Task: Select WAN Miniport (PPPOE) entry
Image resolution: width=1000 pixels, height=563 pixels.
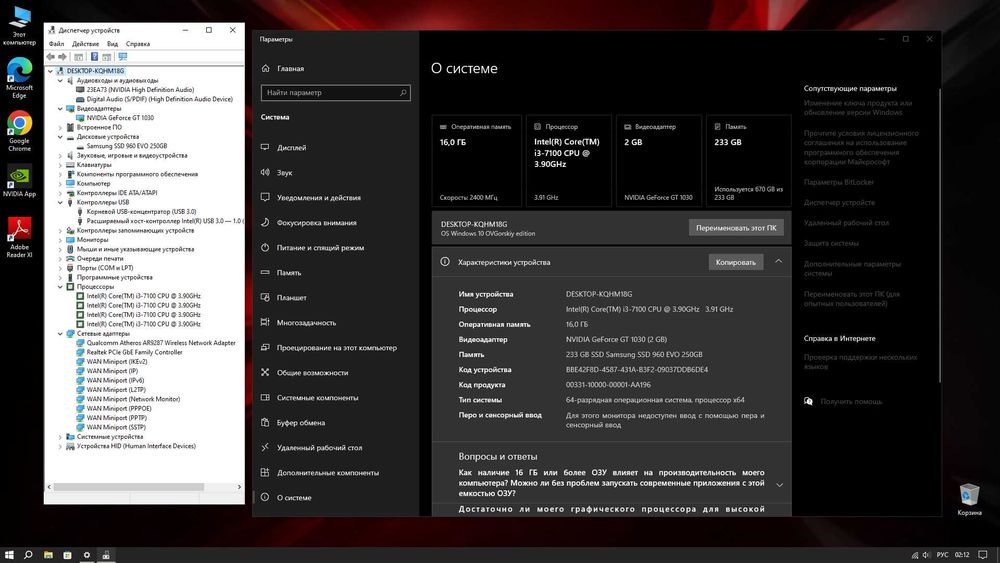Action: [x=119, y=409]
